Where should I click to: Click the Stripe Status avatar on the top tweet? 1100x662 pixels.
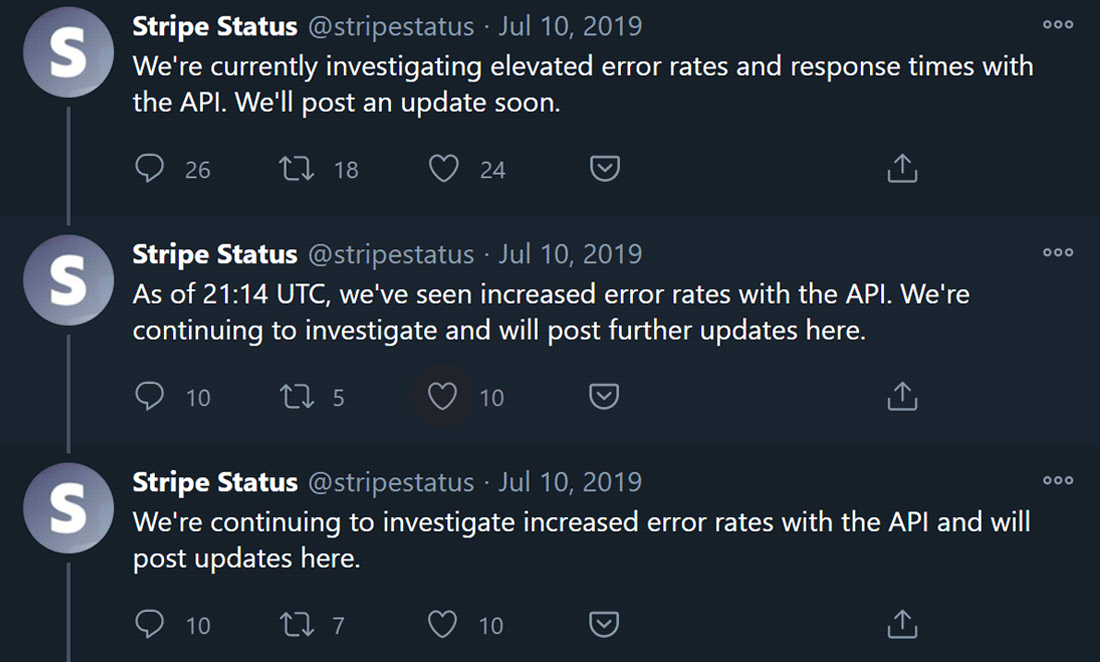(x=68, y=52)
